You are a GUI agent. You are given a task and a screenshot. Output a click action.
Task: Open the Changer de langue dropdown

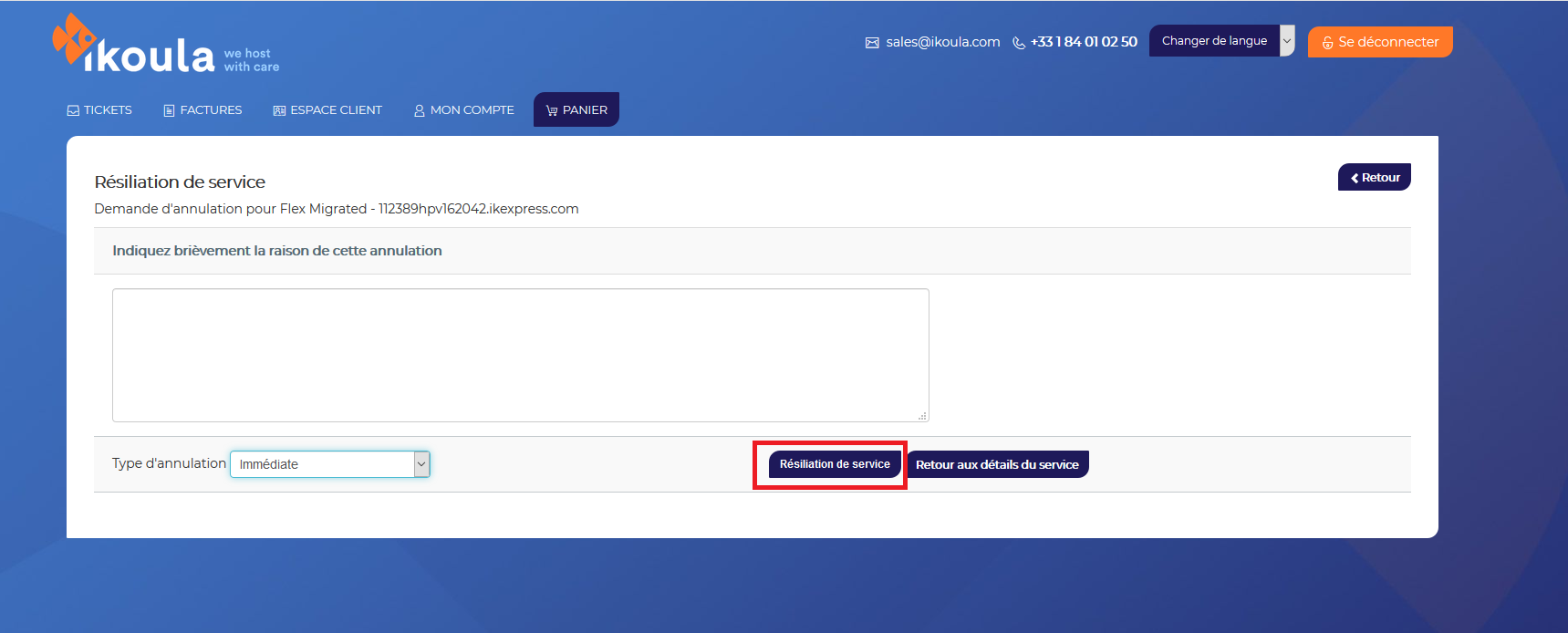(1221, 41)
